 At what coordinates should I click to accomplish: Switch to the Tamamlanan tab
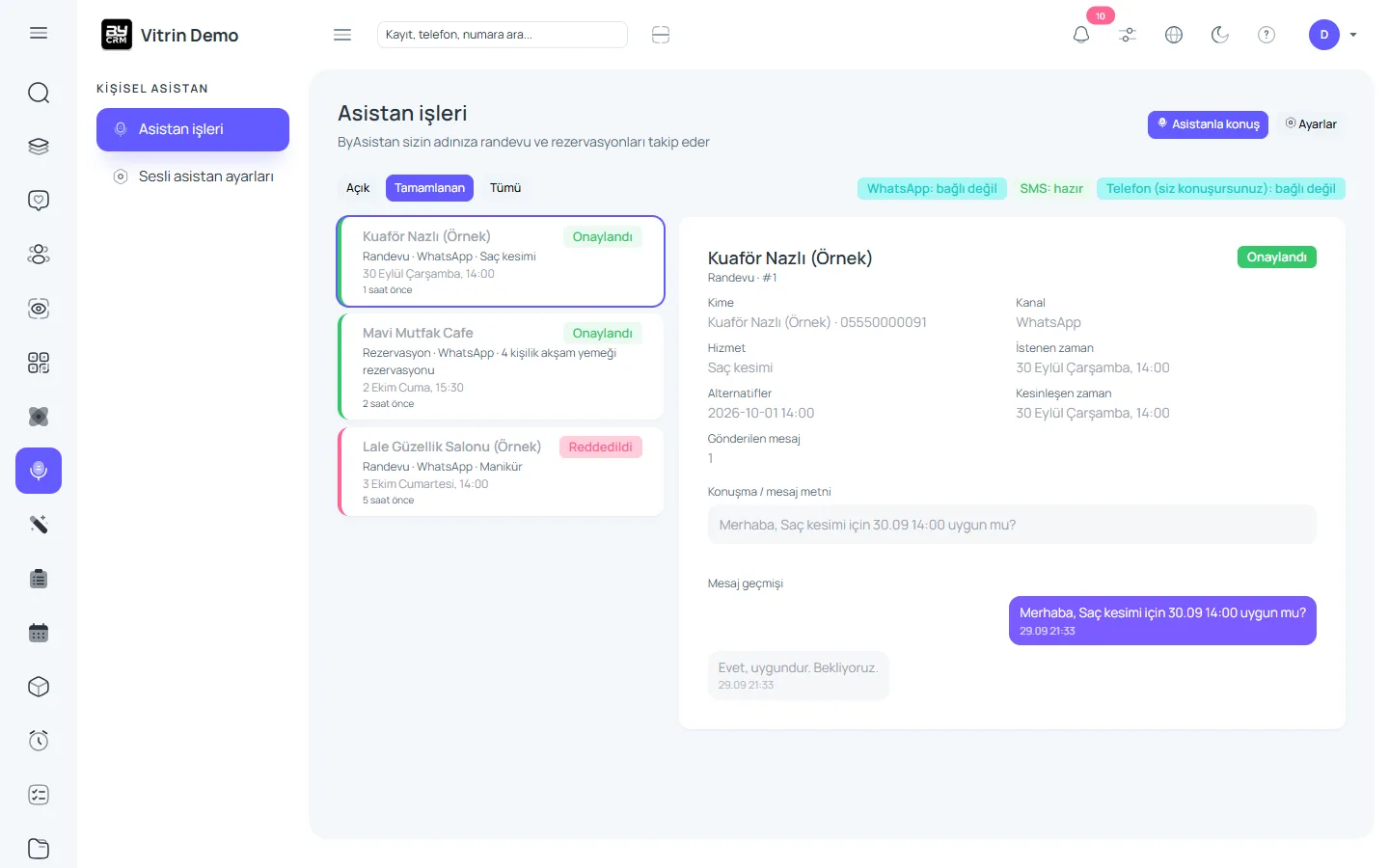(x=429, y=188)
